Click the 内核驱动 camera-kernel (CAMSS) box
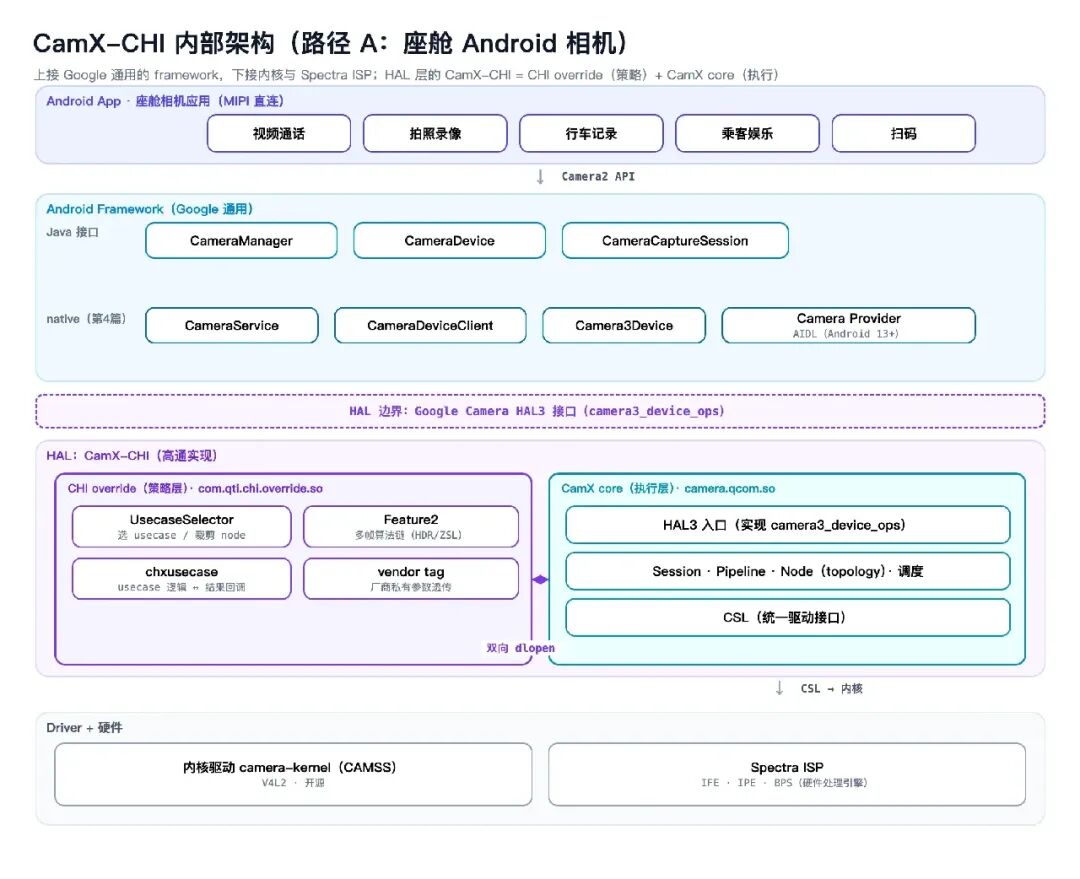 point(293,774)
